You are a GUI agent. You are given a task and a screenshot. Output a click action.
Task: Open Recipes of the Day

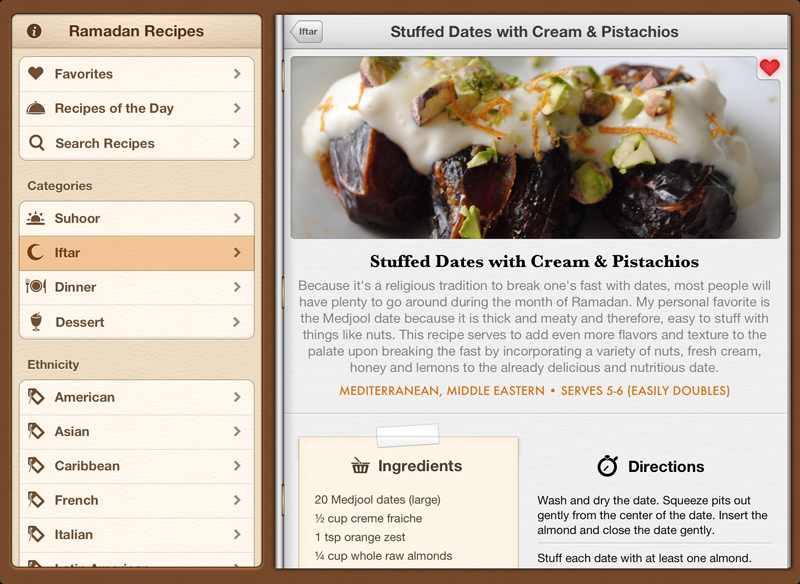[x=137, y=109]
